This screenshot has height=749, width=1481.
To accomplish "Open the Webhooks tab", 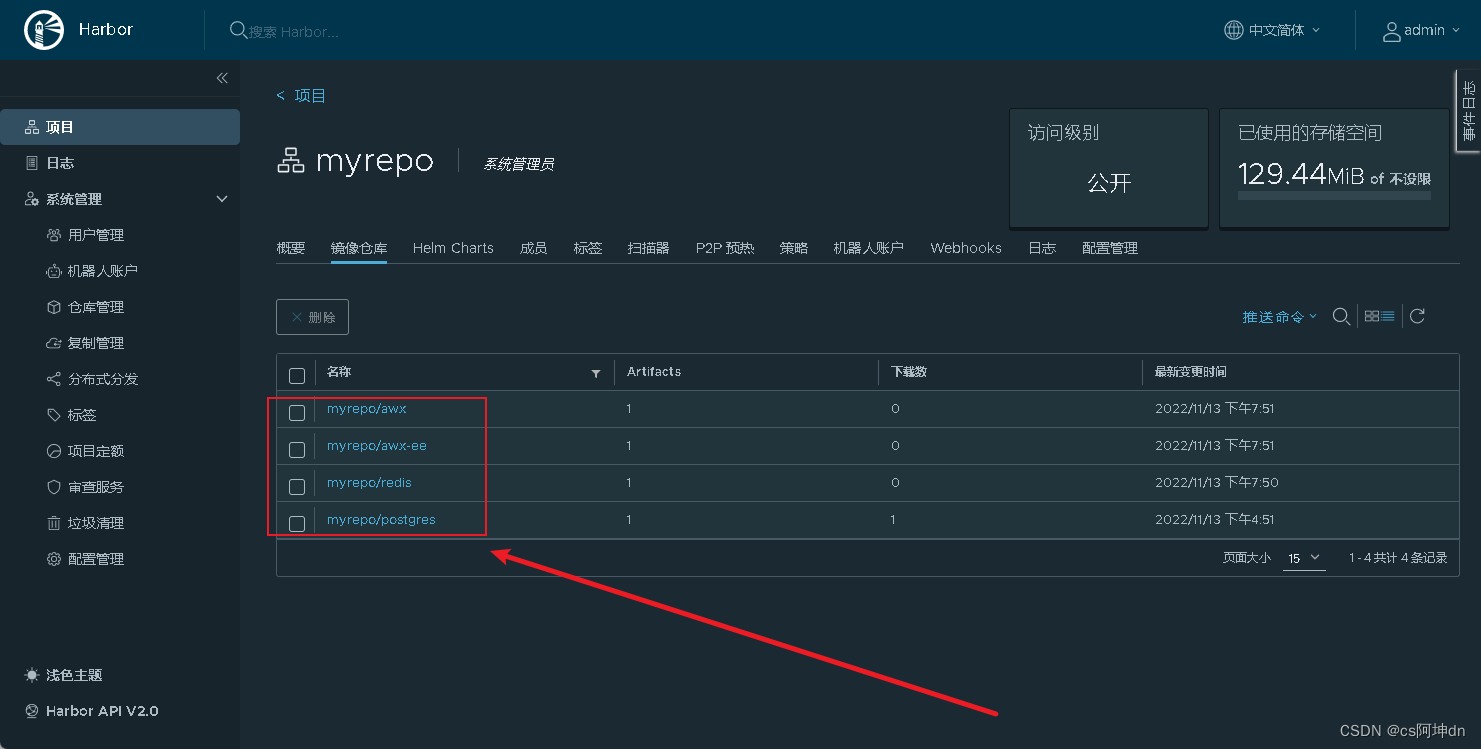I will [x=966, y=248].
